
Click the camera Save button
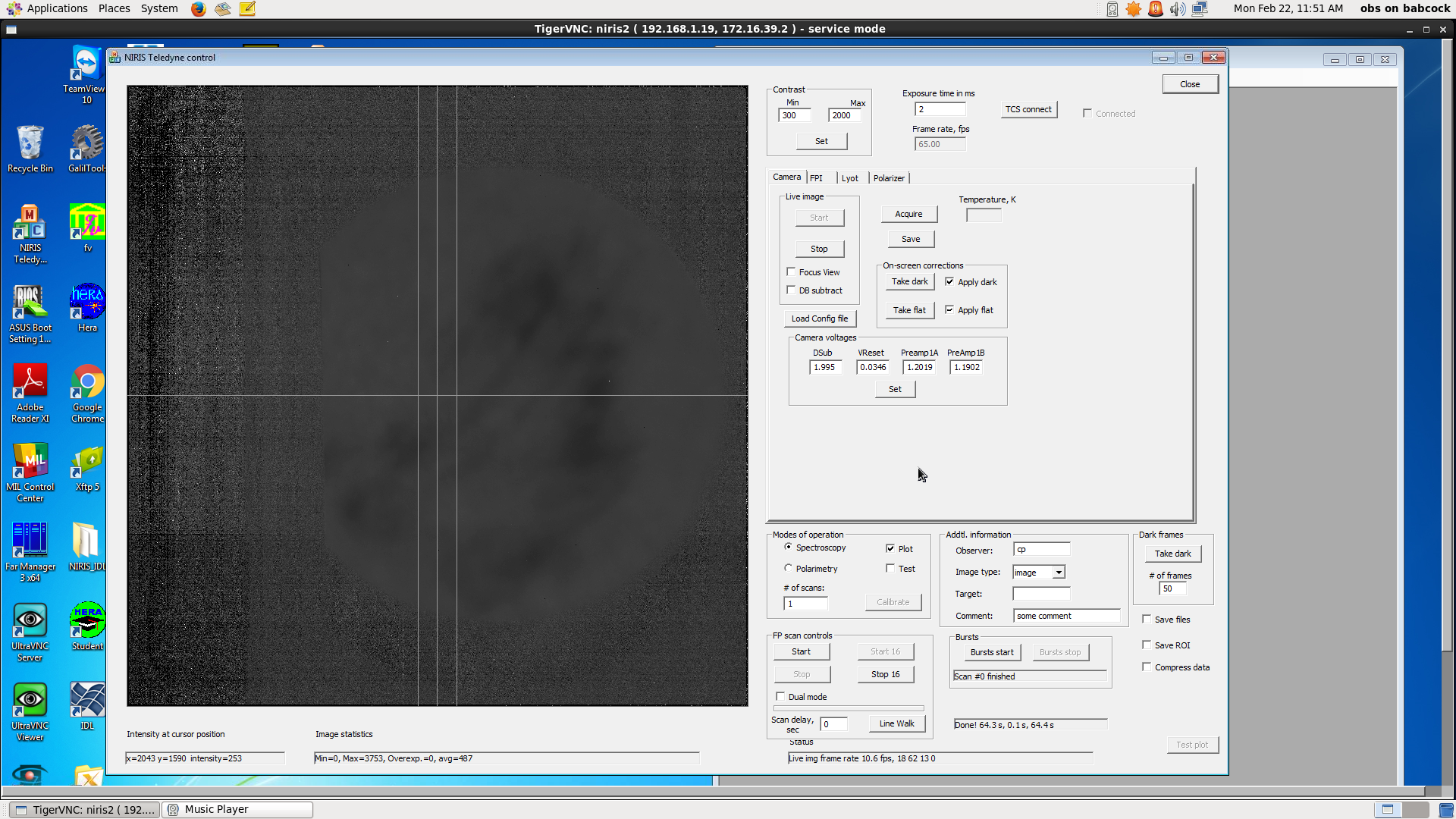[x=911, y=239]
